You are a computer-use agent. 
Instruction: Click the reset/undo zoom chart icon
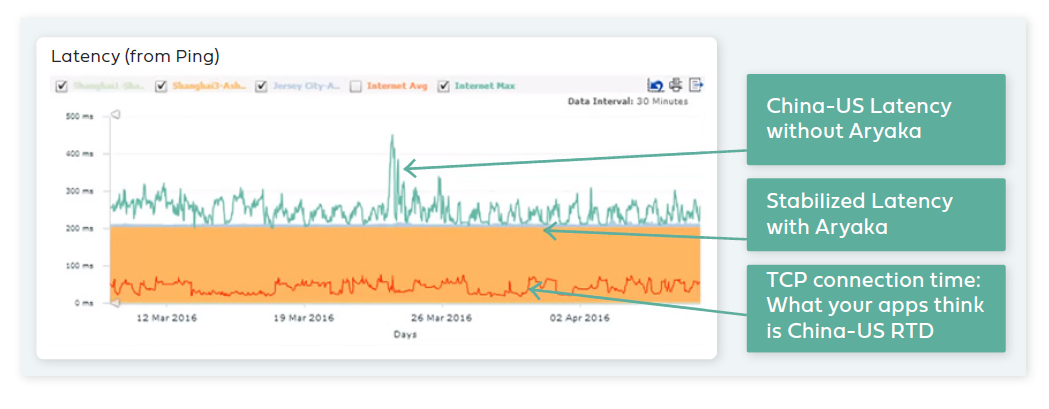(x=655, y=85)
